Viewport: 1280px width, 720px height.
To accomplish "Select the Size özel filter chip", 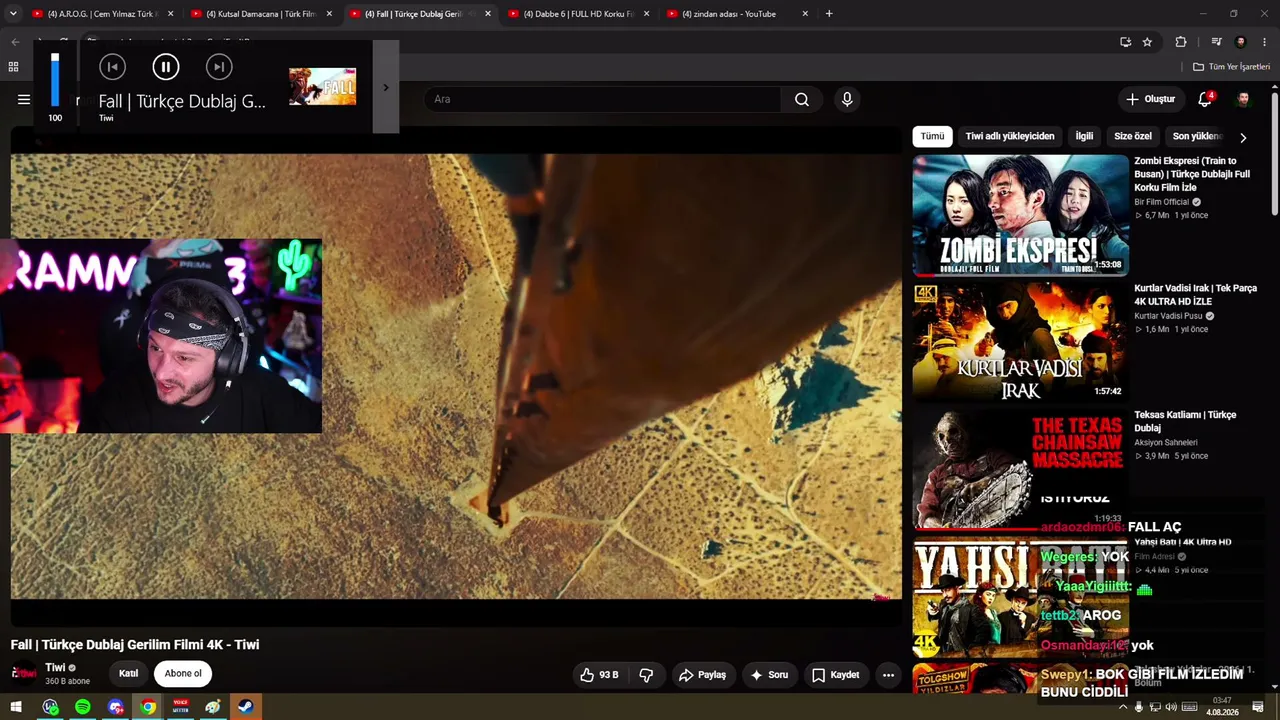I will pyautogui.click(x=1133, y=136).
